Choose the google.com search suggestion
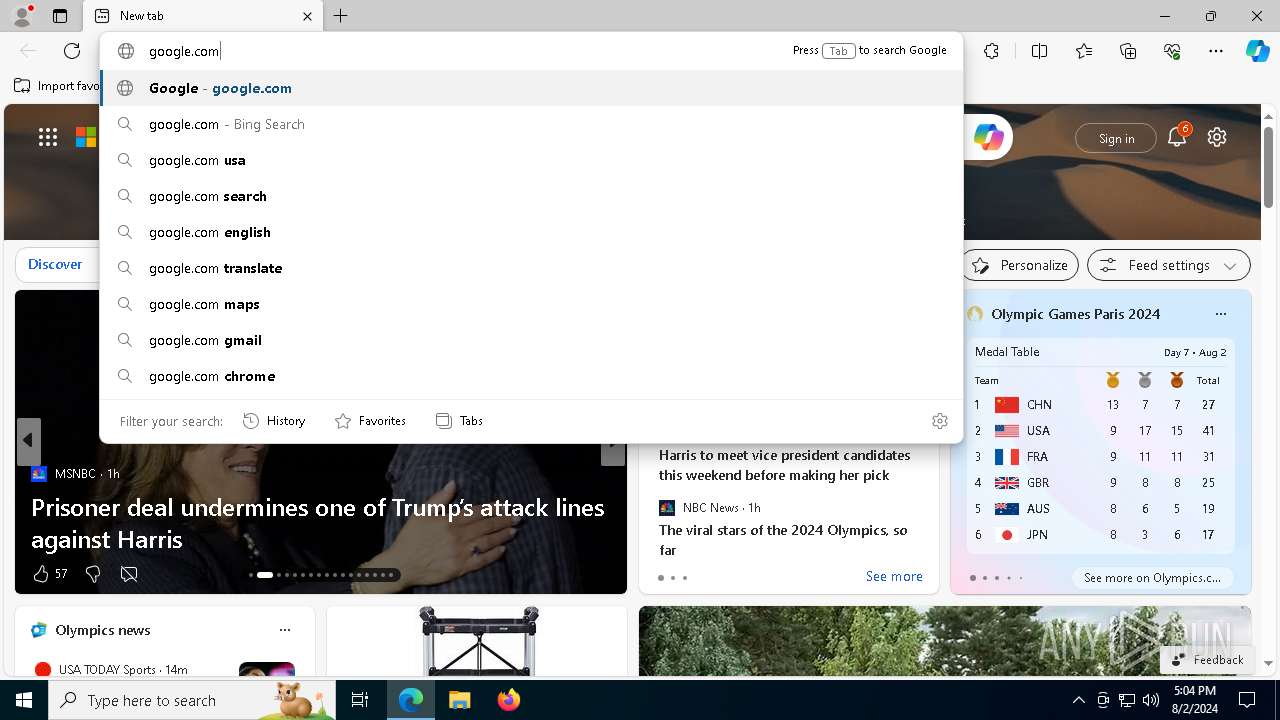This screenshot has height=720, width=1280. pos(531,196)
